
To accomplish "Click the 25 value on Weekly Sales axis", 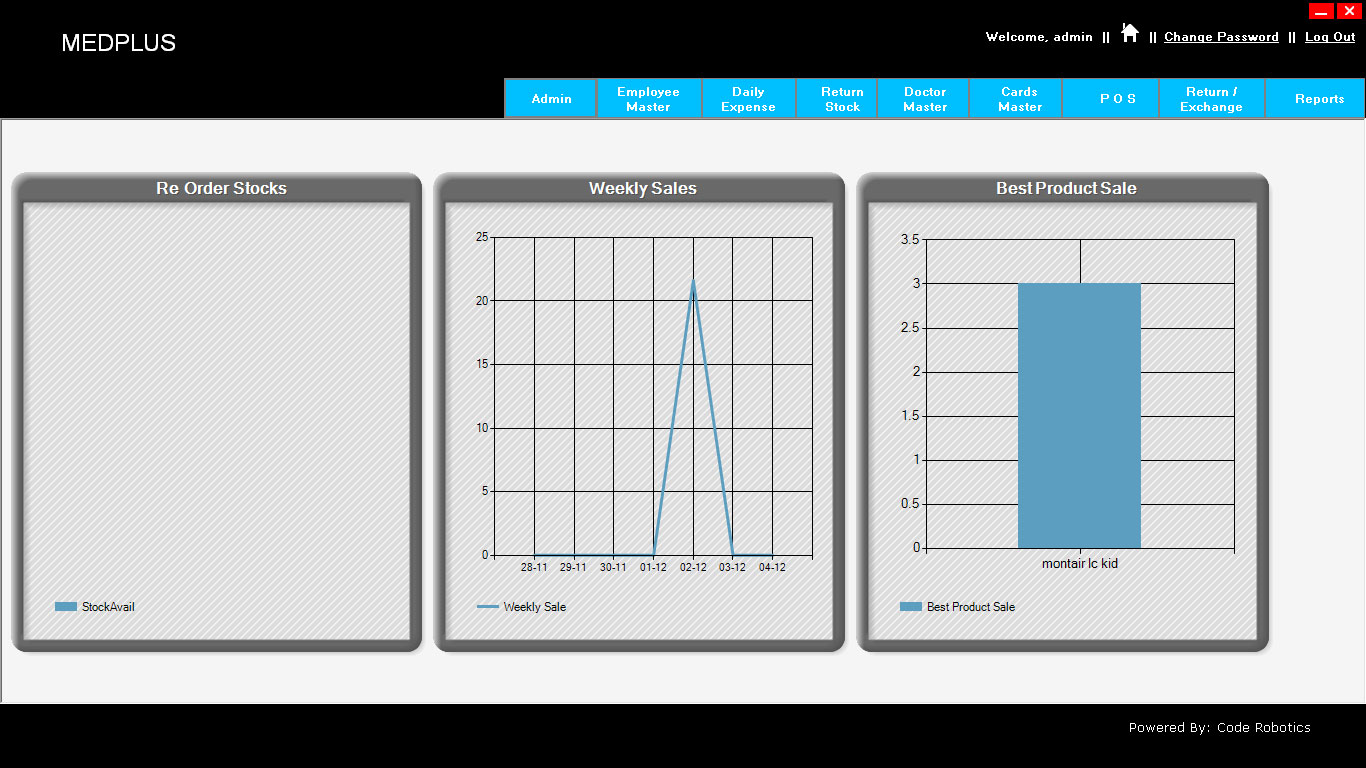I will pos(482,237).
